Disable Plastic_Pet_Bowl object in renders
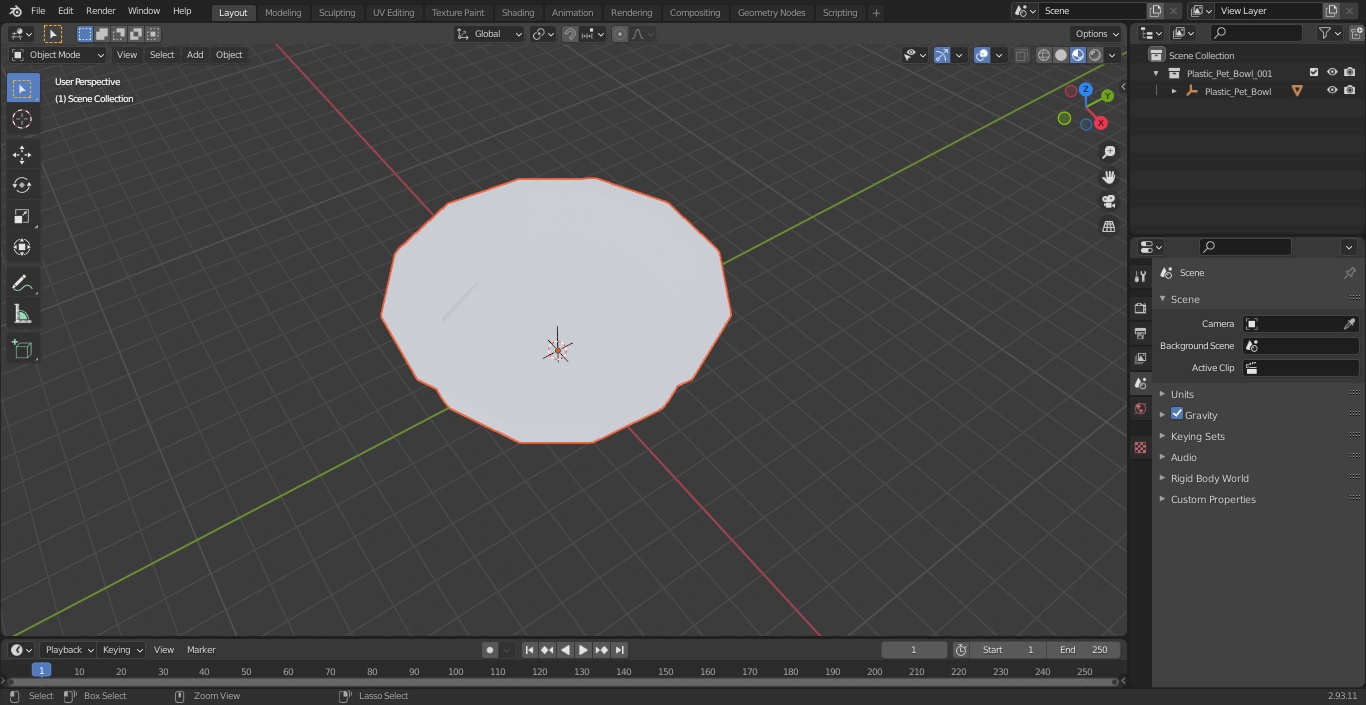The width and height of the screenshot is (1366, 705). (1350, 91)
